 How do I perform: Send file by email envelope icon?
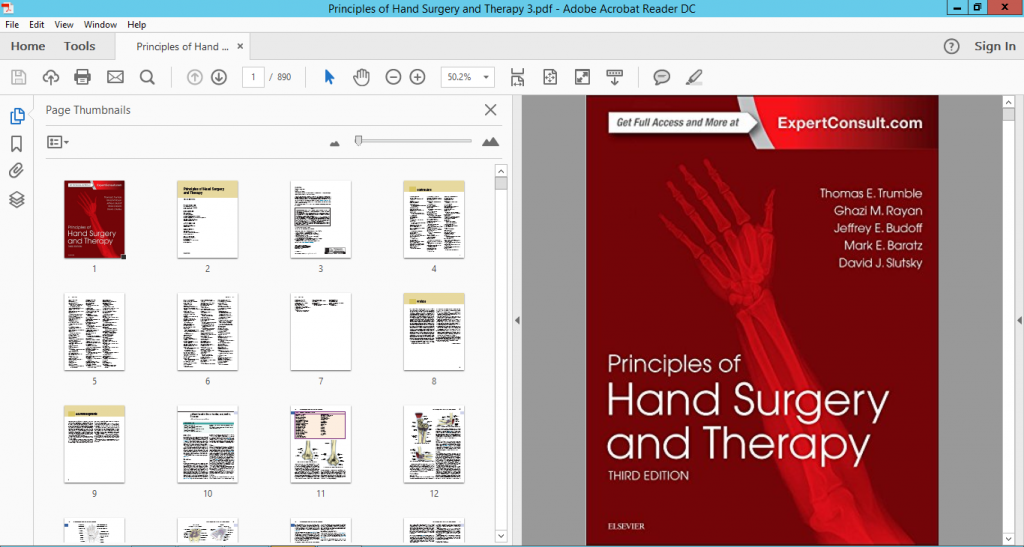[115, 77]
